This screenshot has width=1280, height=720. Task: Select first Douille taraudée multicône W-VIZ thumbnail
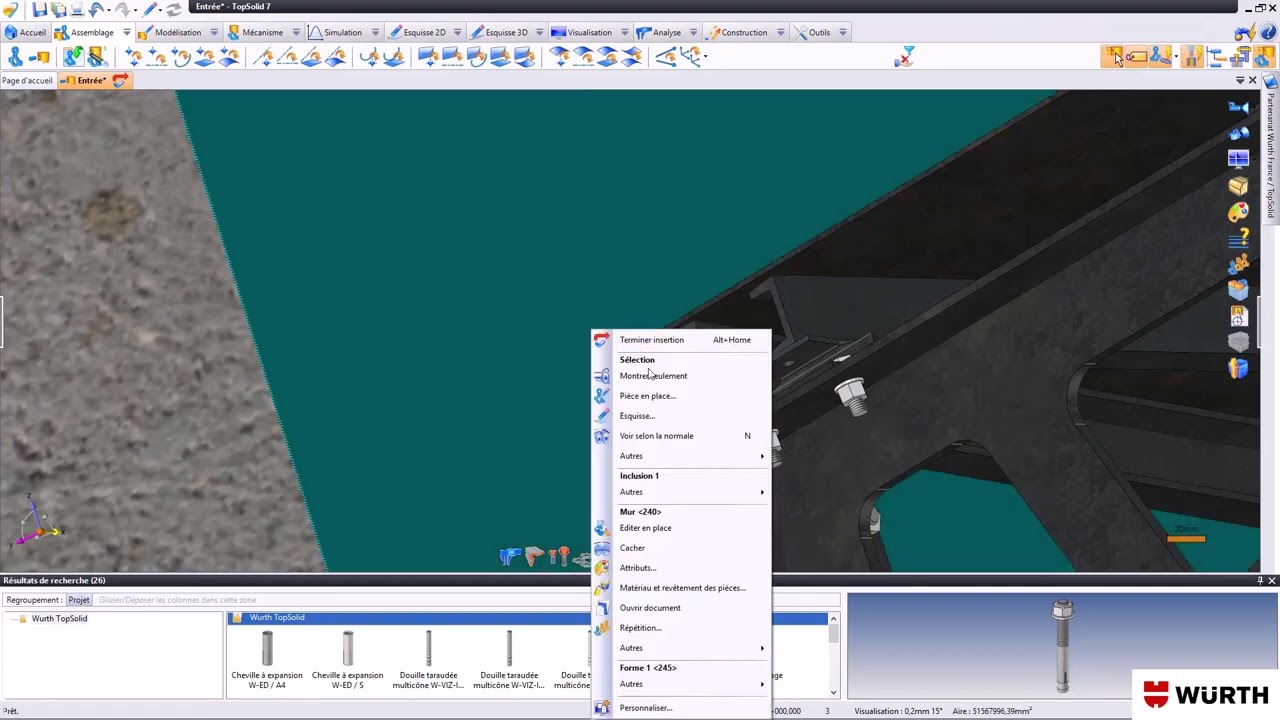[428, 659]
